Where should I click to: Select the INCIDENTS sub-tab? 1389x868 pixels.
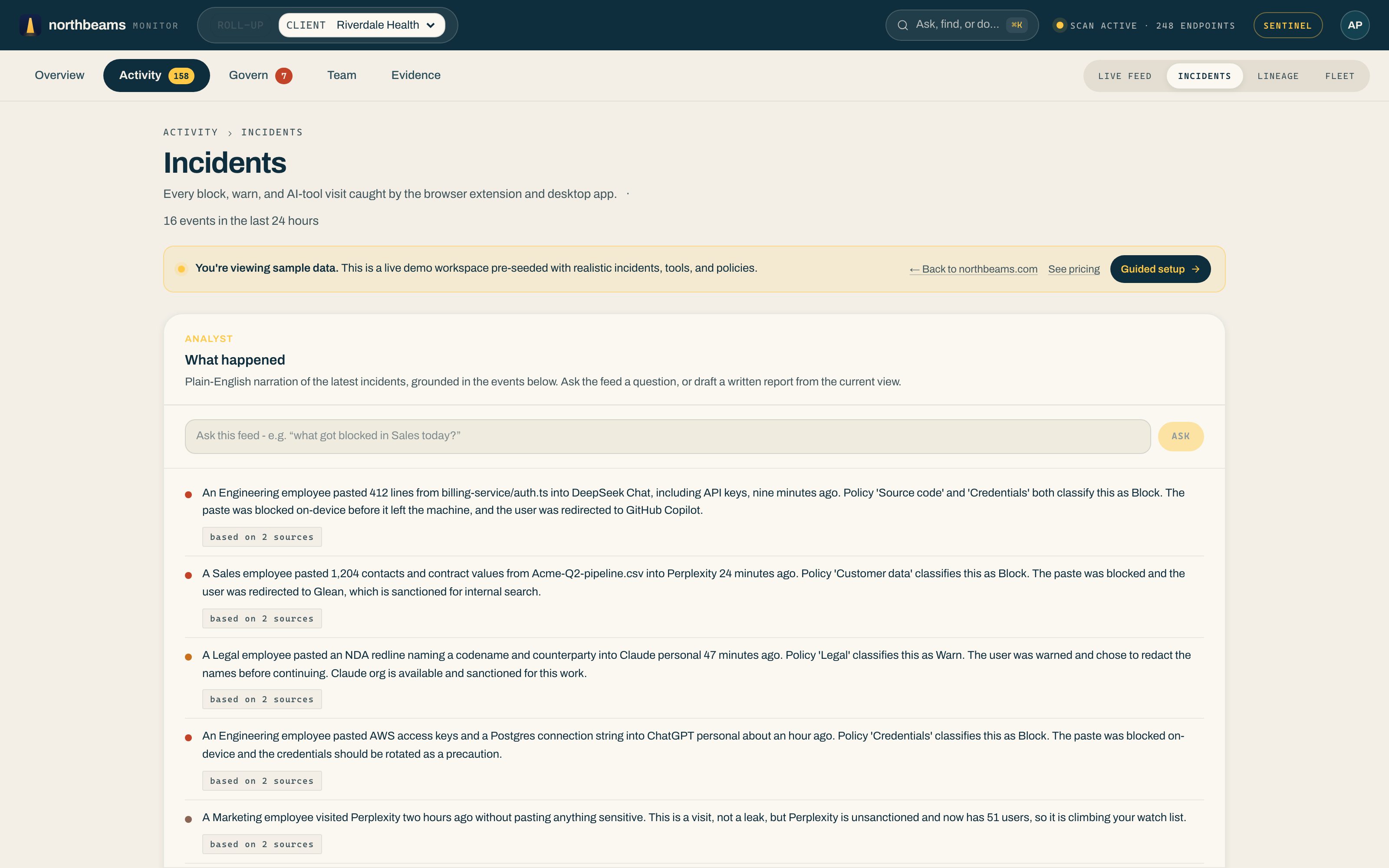[1205, 76]
